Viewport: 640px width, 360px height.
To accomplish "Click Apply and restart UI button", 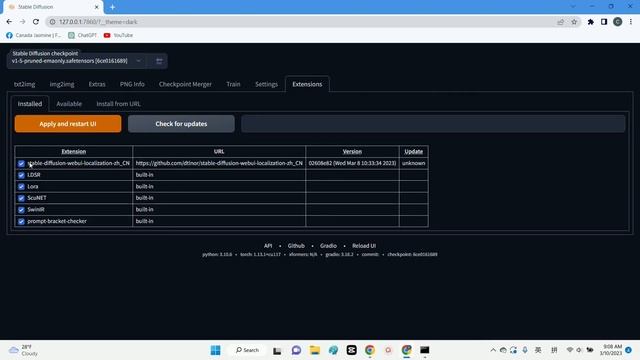I will coord(68,124).
